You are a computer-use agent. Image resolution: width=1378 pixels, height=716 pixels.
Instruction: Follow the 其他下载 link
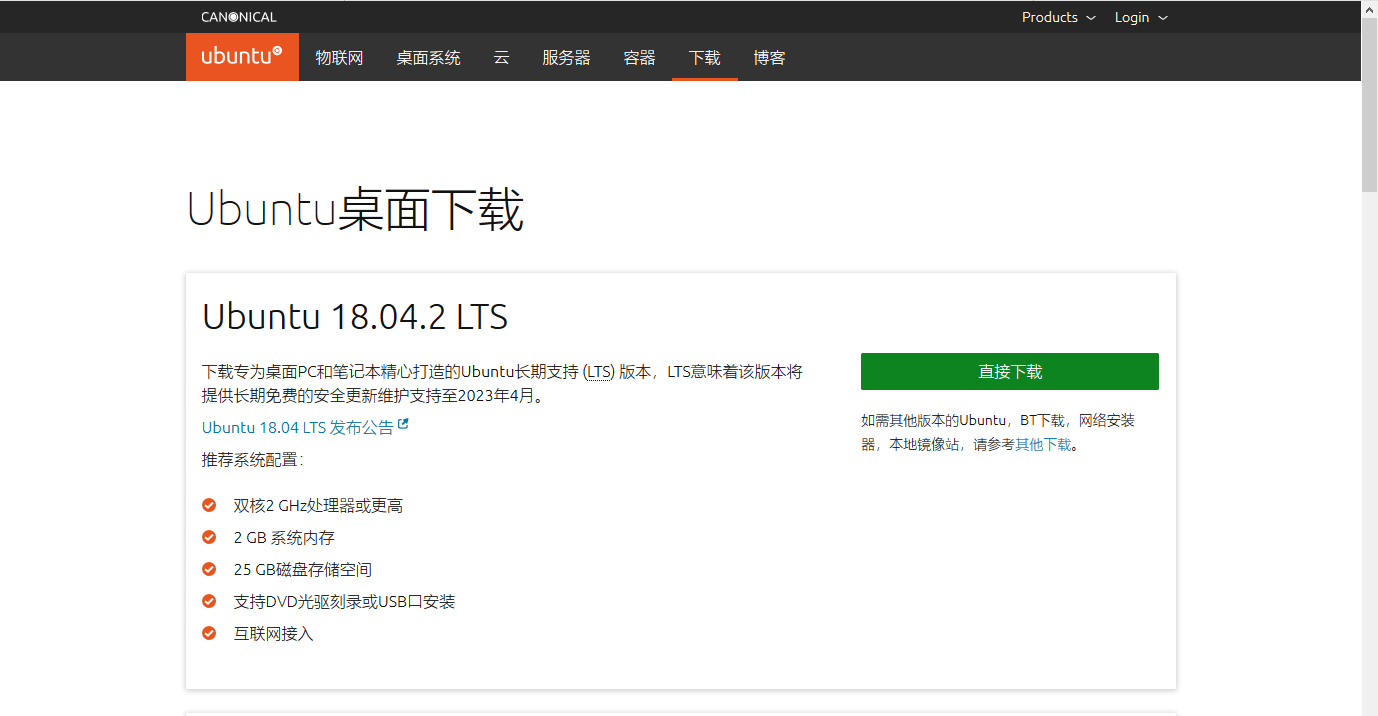click(x=1043, y=444)
